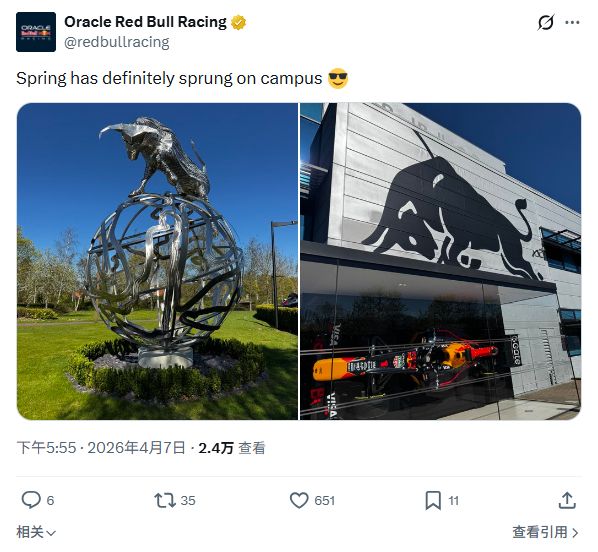
Task: Click the 2.4万 查看 view count
Action: point(232,448)
